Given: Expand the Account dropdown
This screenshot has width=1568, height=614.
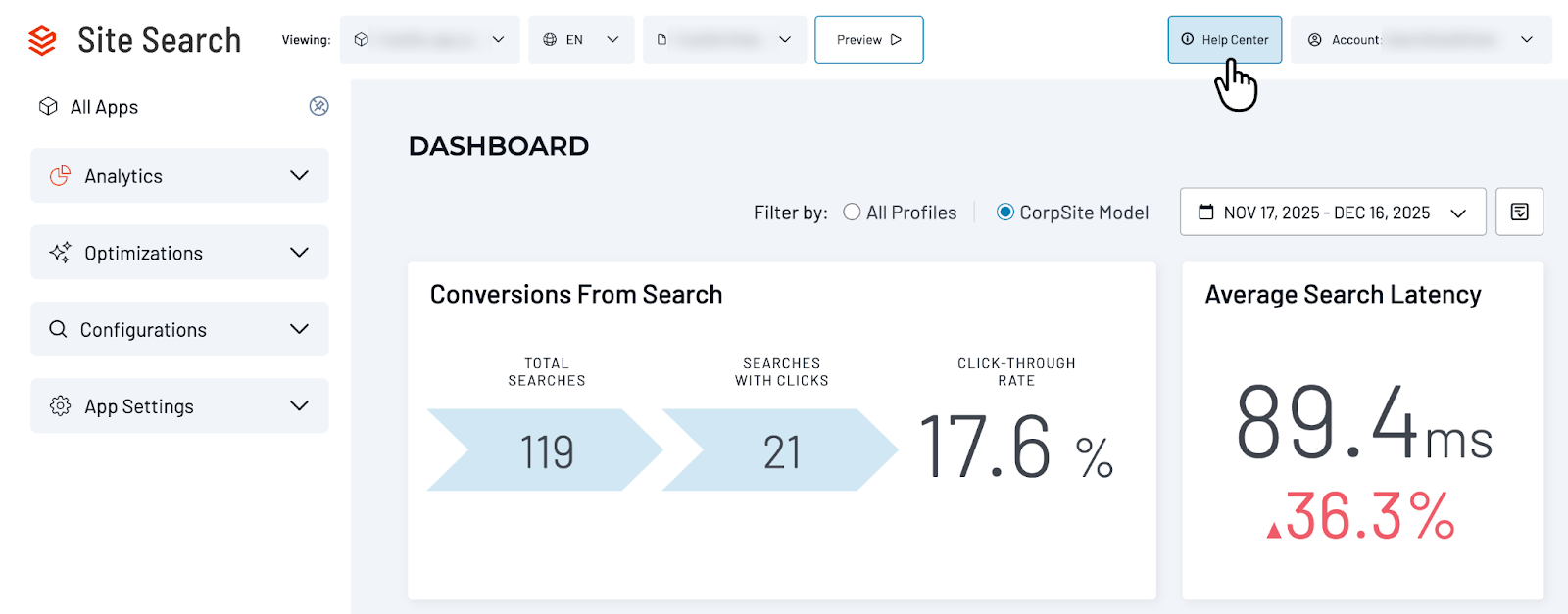Looking at the screenshot, I should point(1421,39).
